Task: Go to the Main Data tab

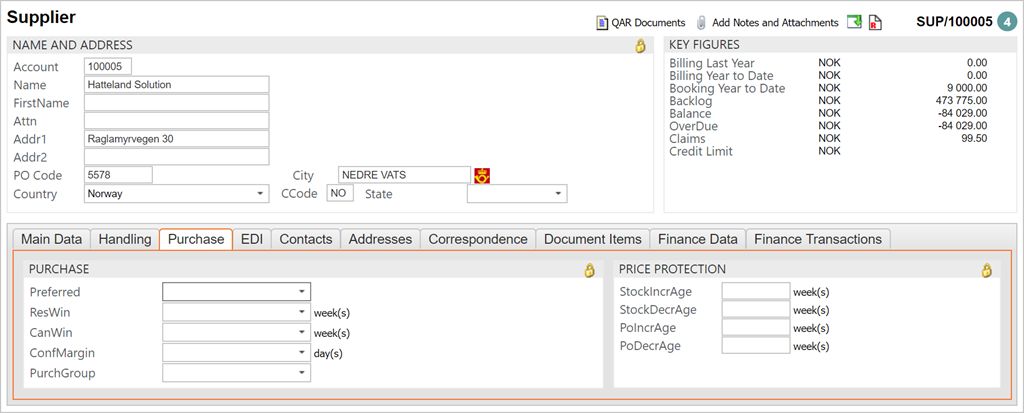Action: 51,239
